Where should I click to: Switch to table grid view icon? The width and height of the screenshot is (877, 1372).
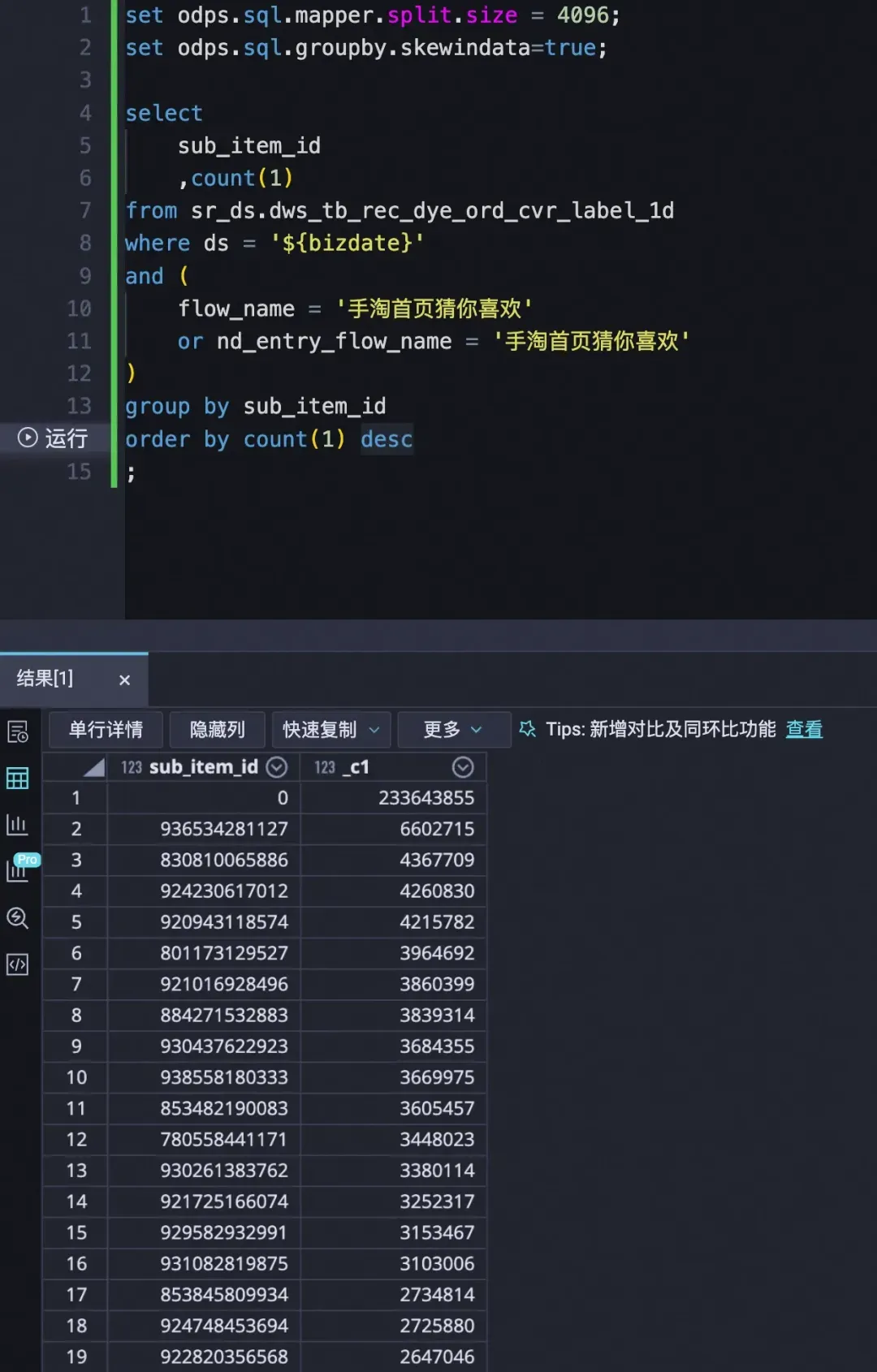(18, 779)
